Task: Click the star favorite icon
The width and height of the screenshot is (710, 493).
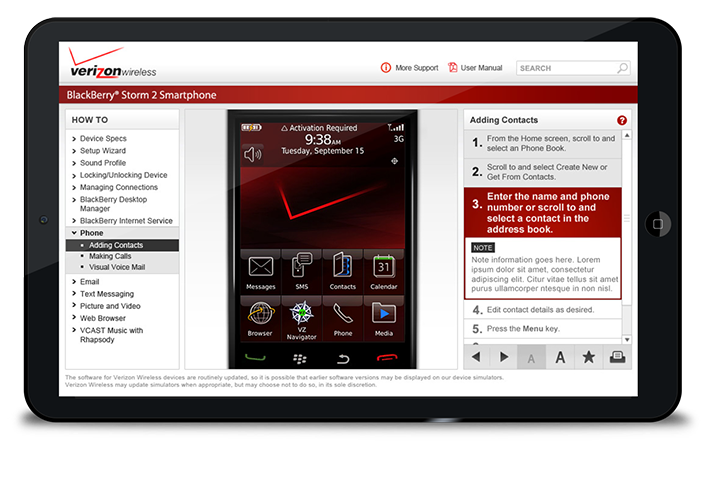Action: pyautogui.click(x=589, y=357)
